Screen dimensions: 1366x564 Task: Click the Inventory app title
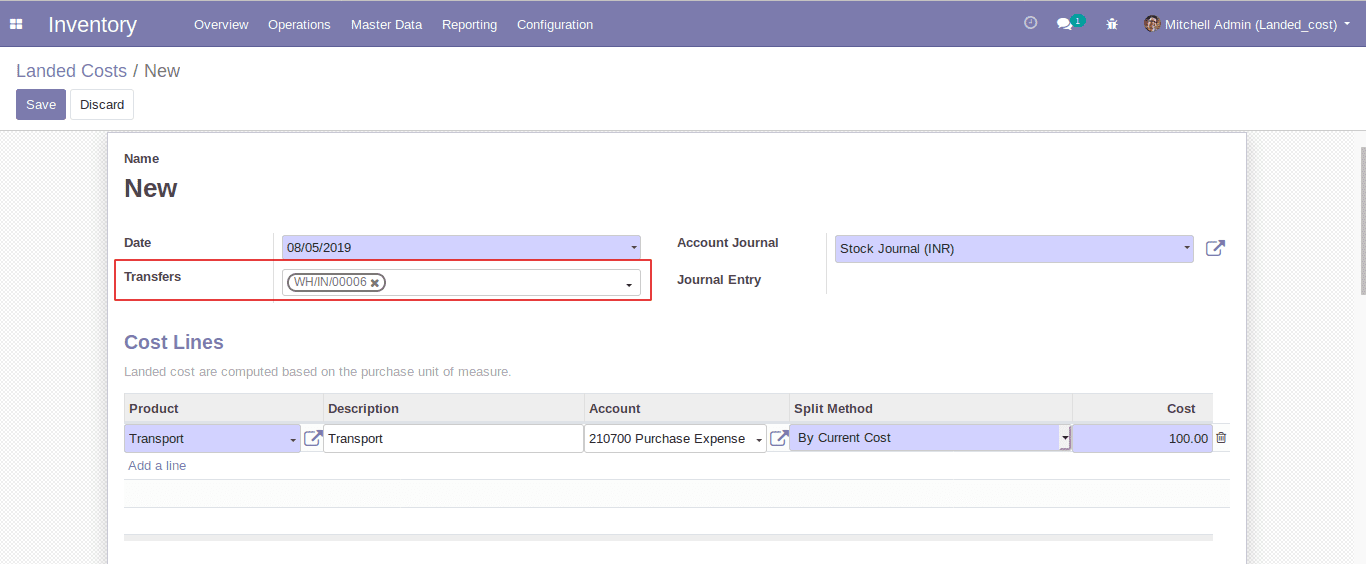click(x=92, y=24)
